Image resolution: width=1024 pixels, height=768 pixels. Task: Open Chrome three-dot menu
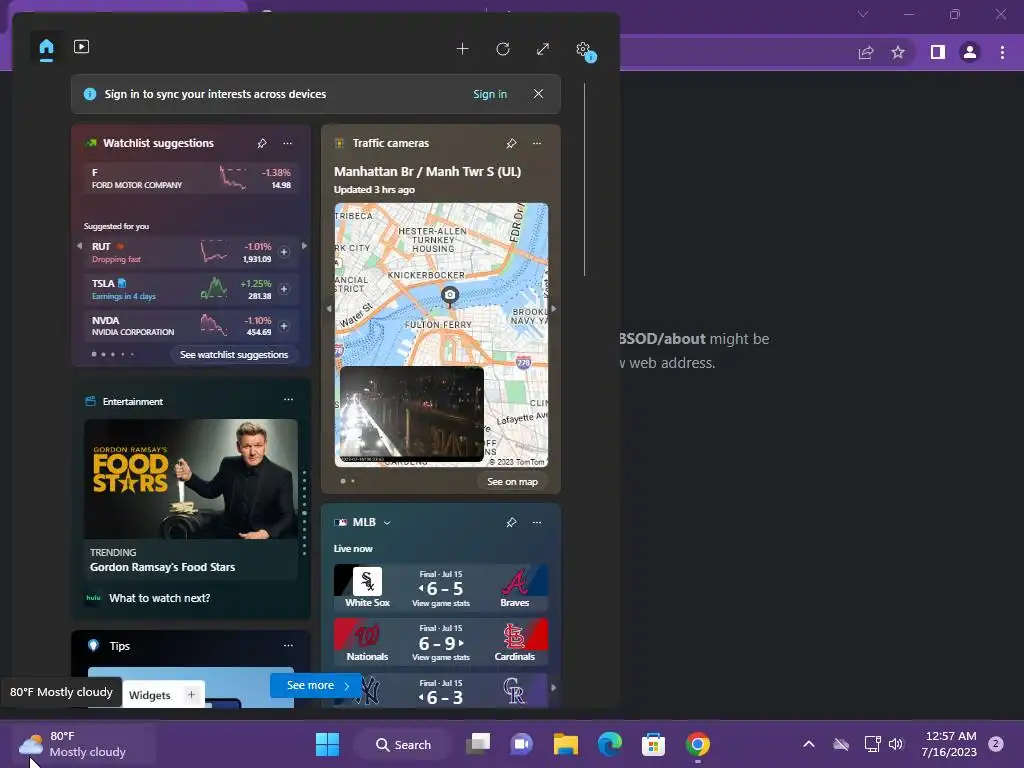point(1002,52)
